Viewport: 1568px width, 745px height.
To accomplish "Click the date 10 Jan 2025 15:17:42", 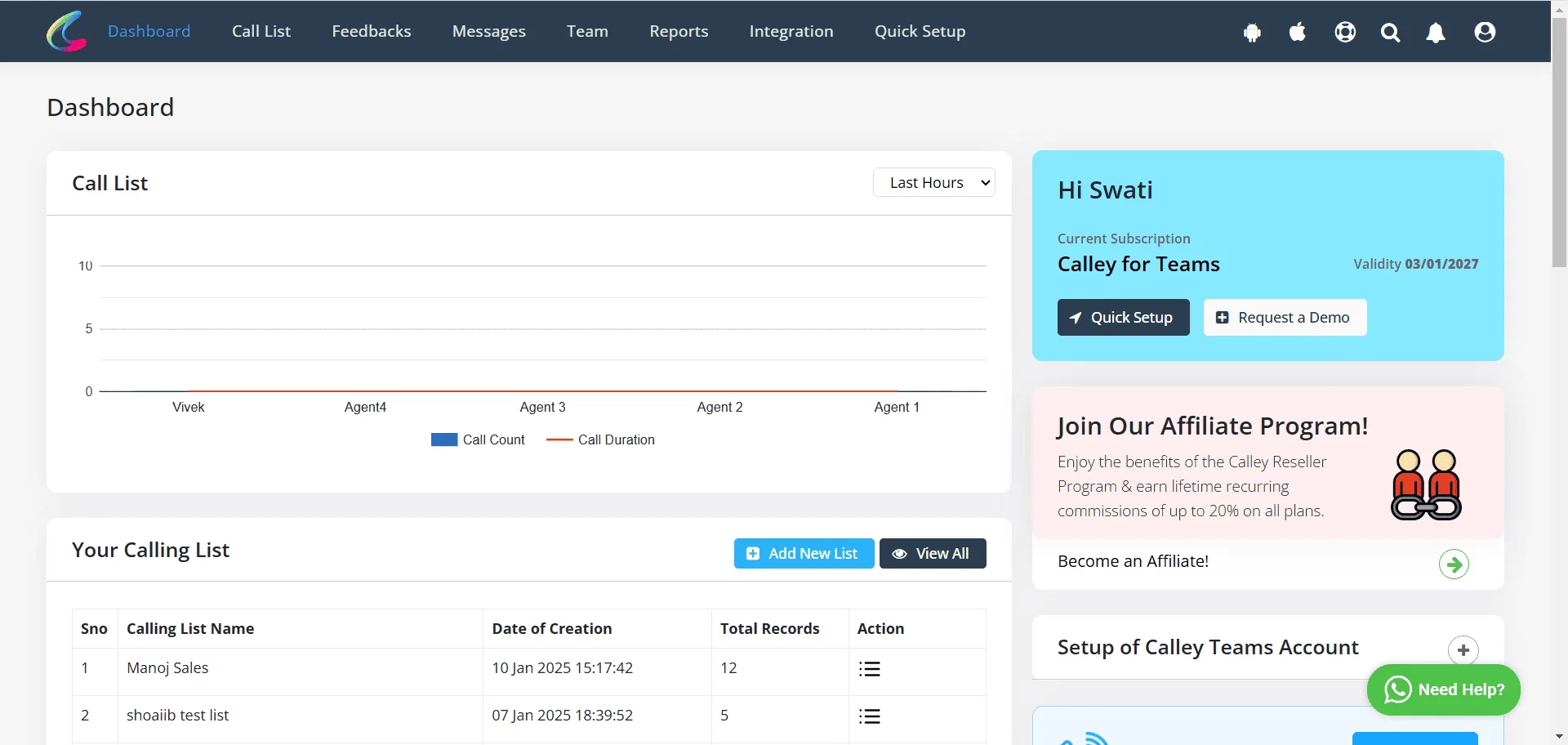I will click(562, 667).
